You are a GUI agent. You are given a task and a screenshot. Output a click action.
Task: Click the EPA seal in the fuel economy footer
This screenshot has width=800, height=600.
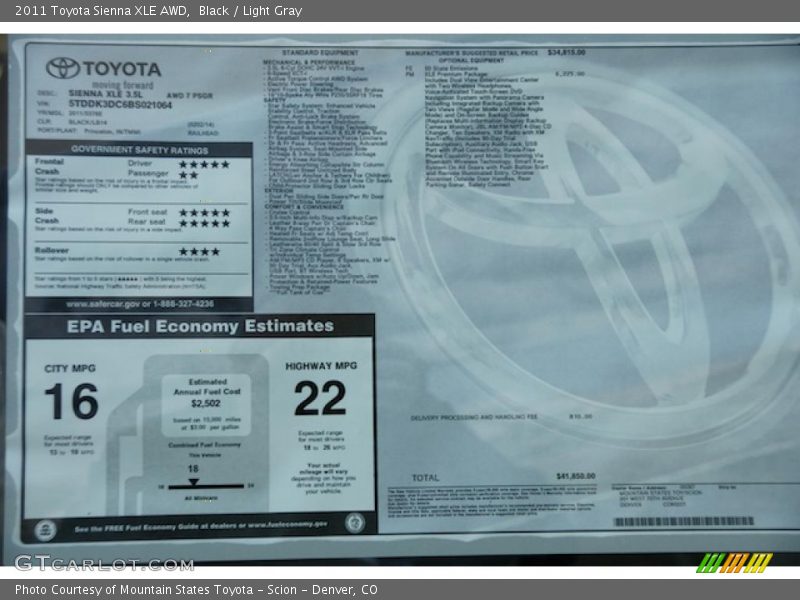coord(45,530)
